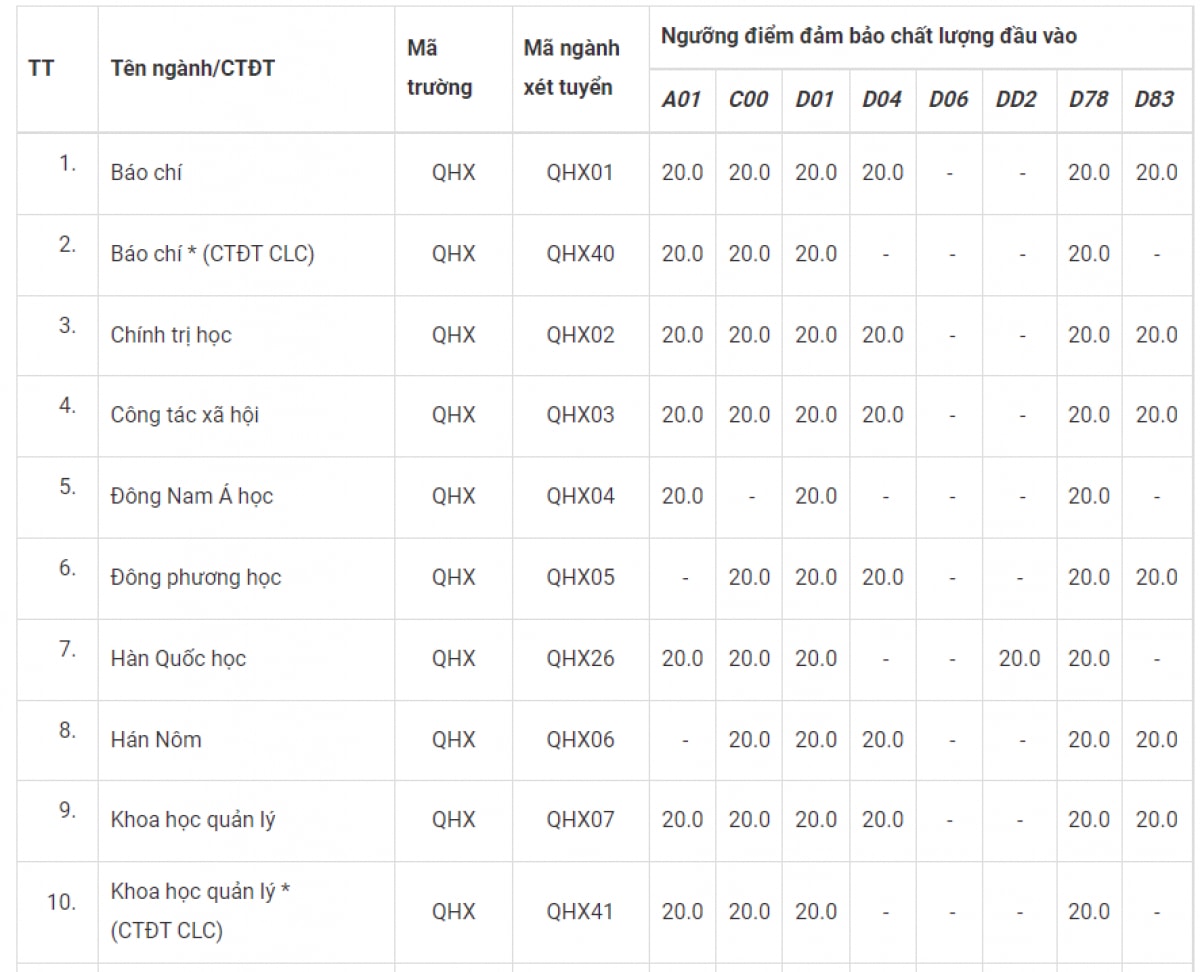Click the A01 column header
The image size is (1200, 972).
click(682, 100)
